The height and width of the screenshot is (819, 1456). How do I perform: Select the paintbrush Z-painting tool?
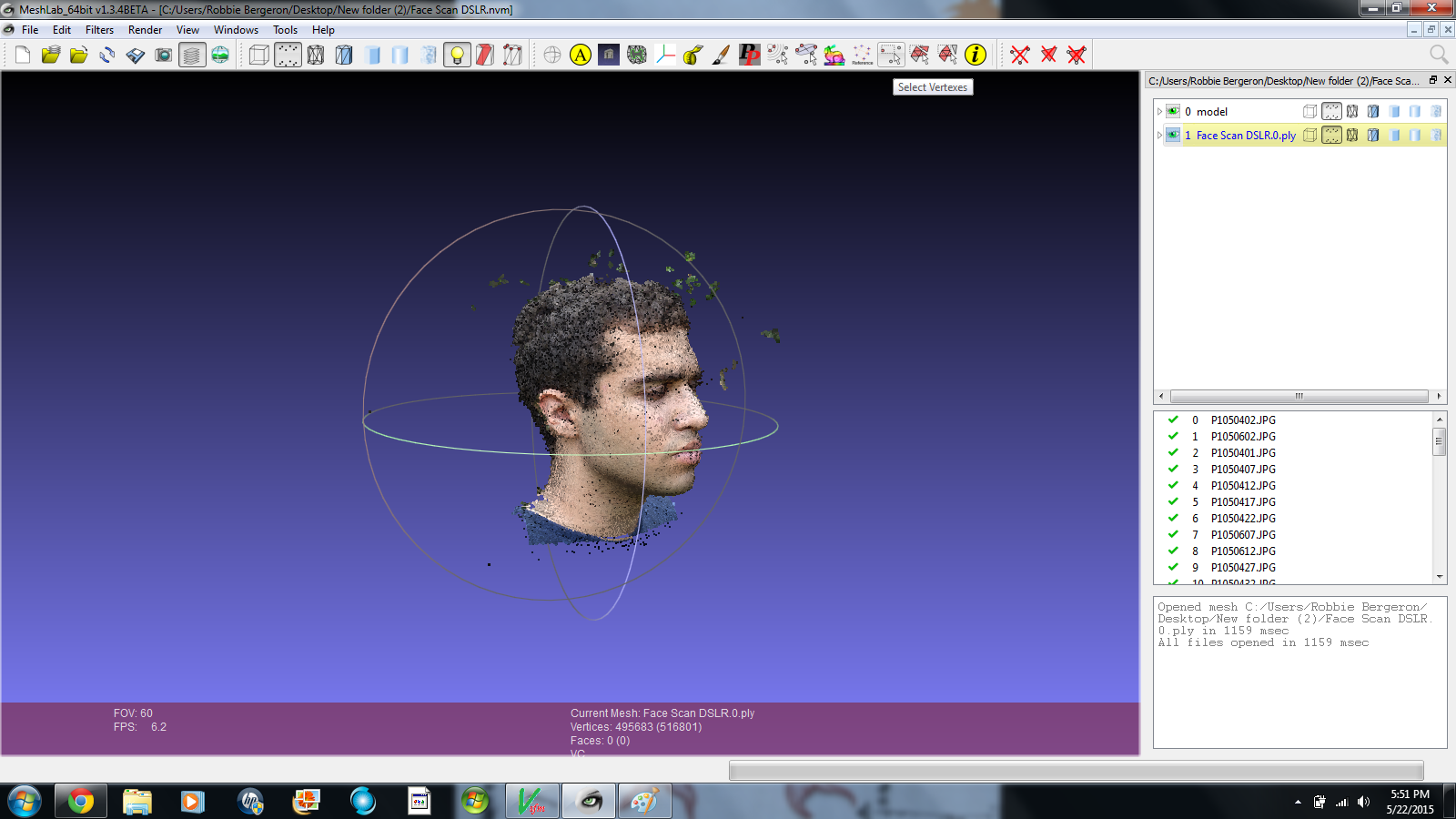click(722, 55)
